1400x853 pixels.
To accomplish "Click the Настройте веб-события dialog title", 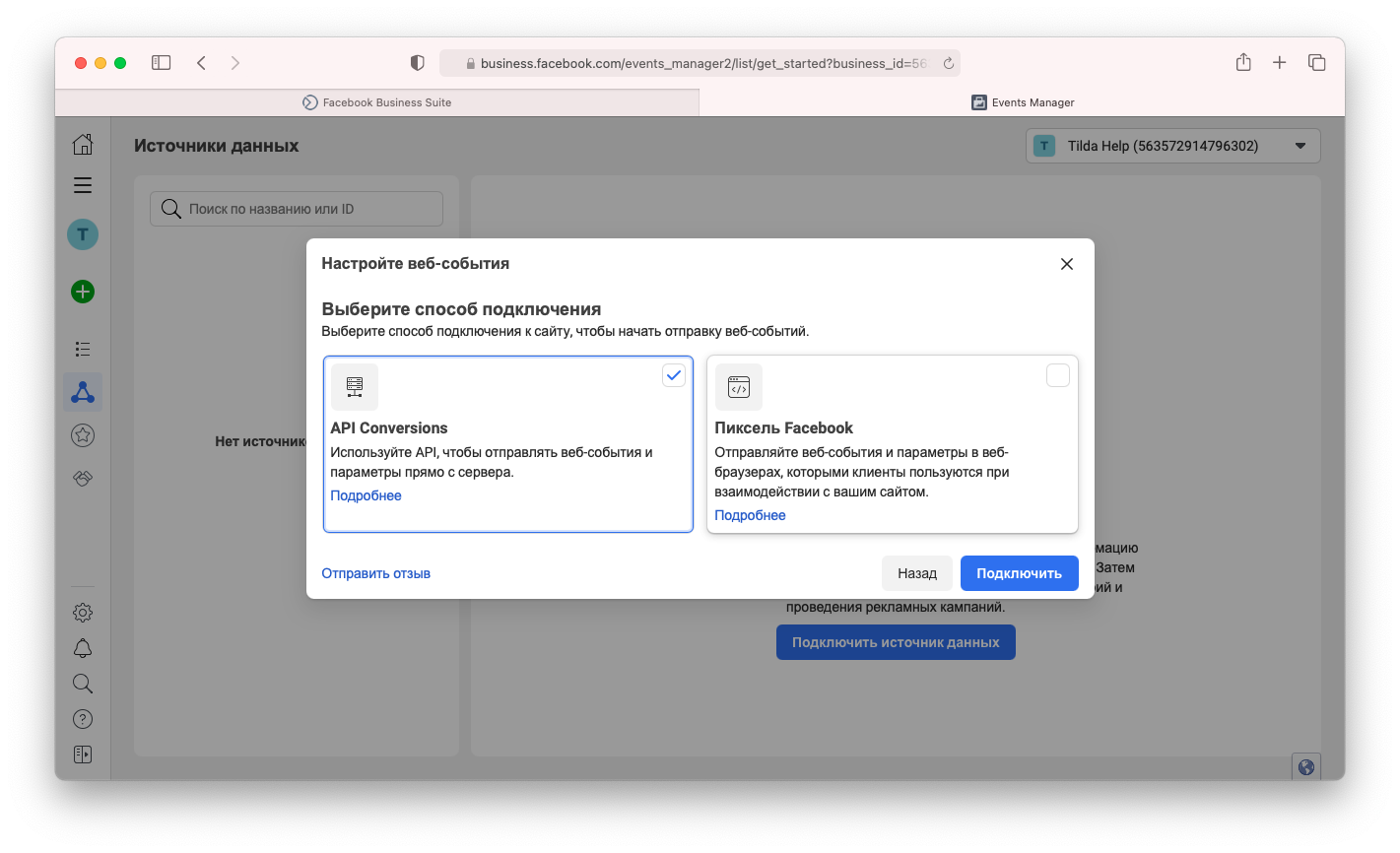I will 416,264.
